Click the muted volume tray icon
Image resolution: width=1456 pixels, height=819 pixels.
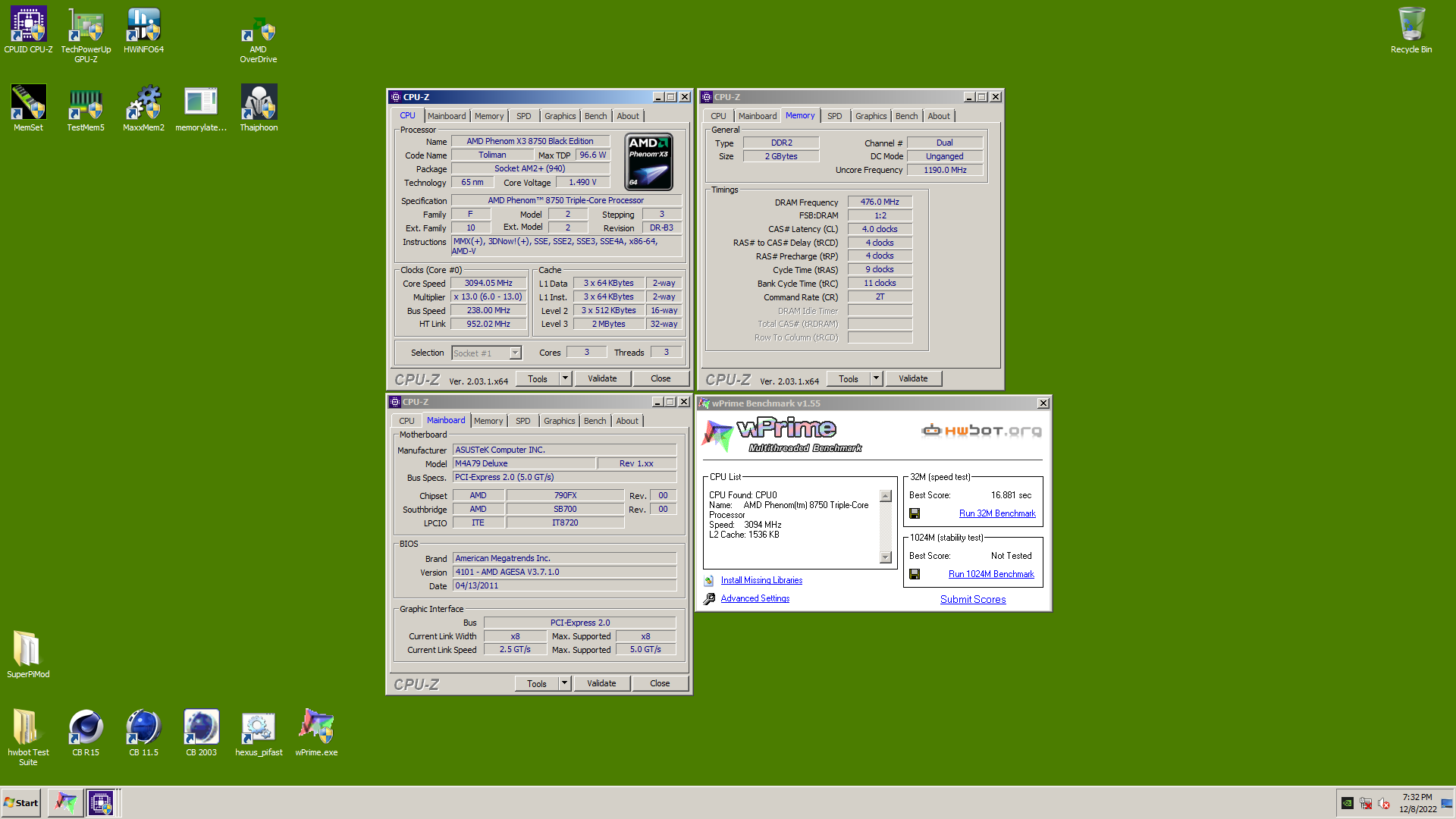pos(1384,803)
